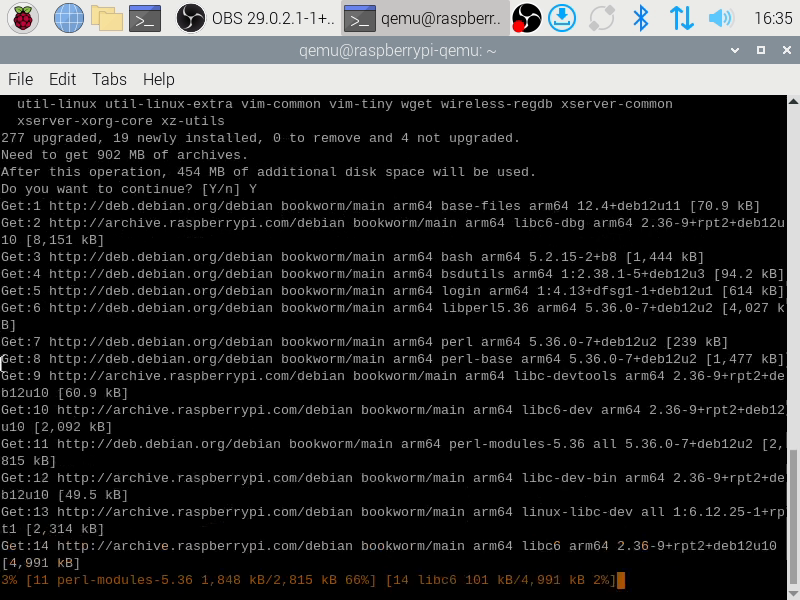Click the 'Get:8' perl-base line
This screenshot has width=800, height=600.
click(392, 359)
